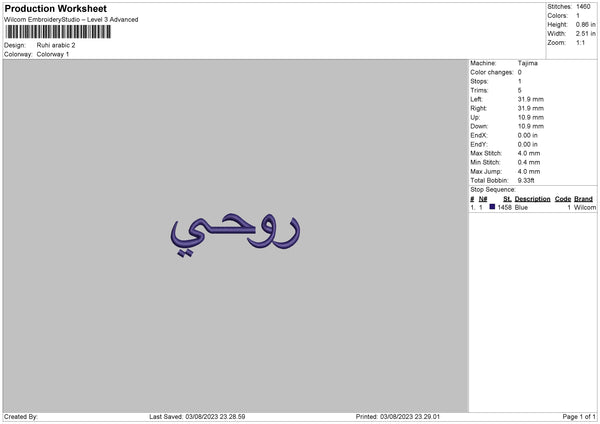Click the embroidered Arabic text design preview
Screen dimensions: 600x424
[235, 235]
